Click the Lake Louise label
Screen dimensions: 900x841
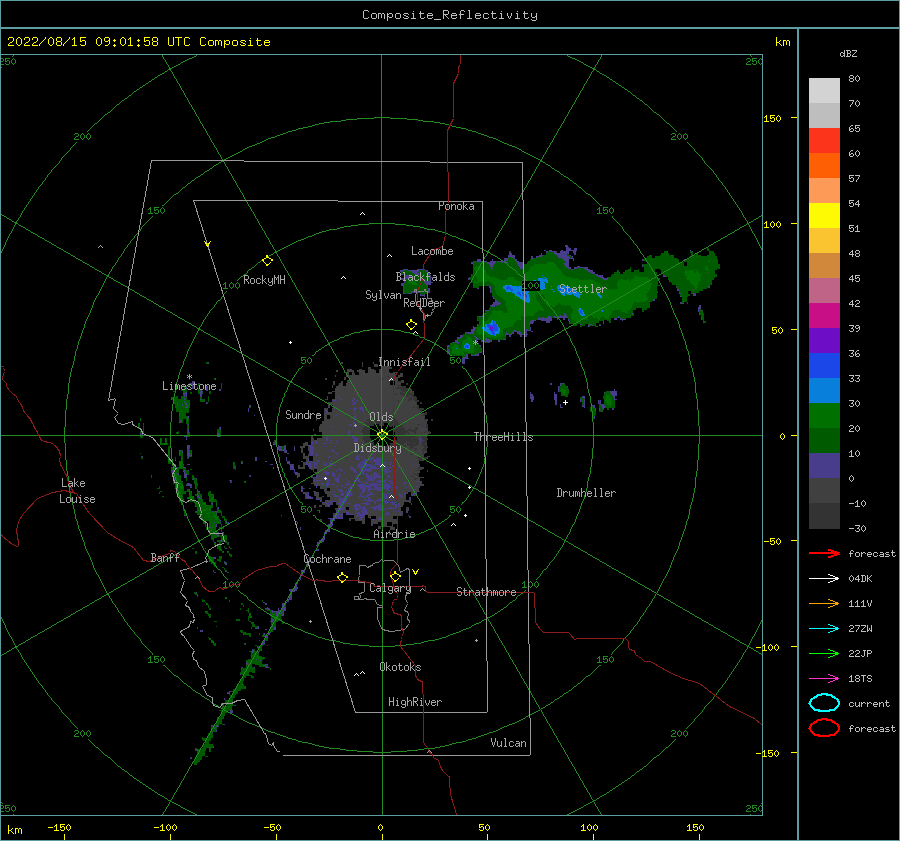[x=77, y=491]
